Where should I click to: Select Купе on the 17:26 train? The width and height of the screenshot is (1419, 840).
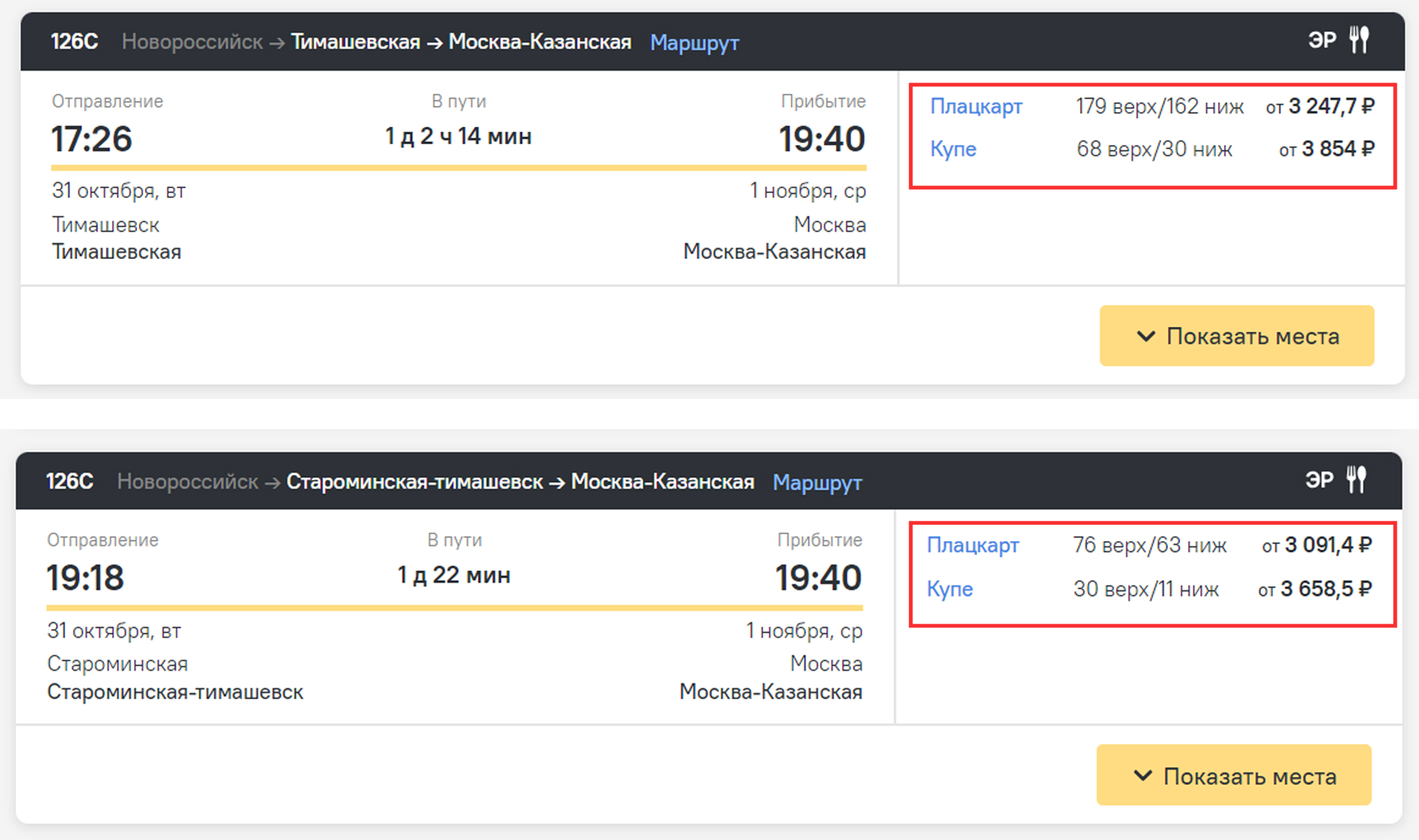[x=953, y=149]
